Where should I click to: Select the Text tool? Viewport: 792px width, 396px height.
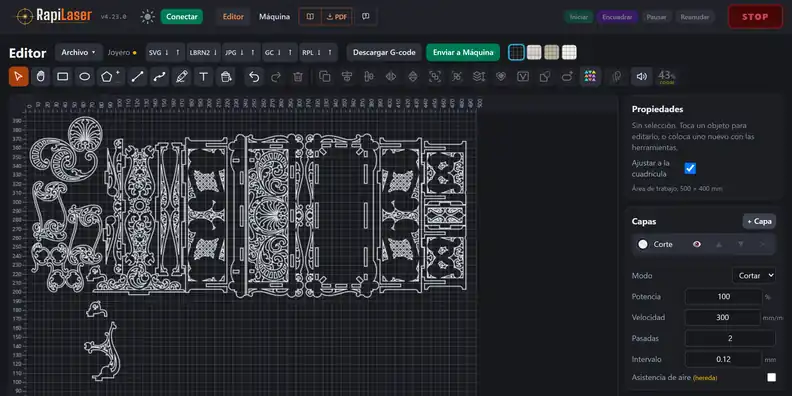point(204,77)
